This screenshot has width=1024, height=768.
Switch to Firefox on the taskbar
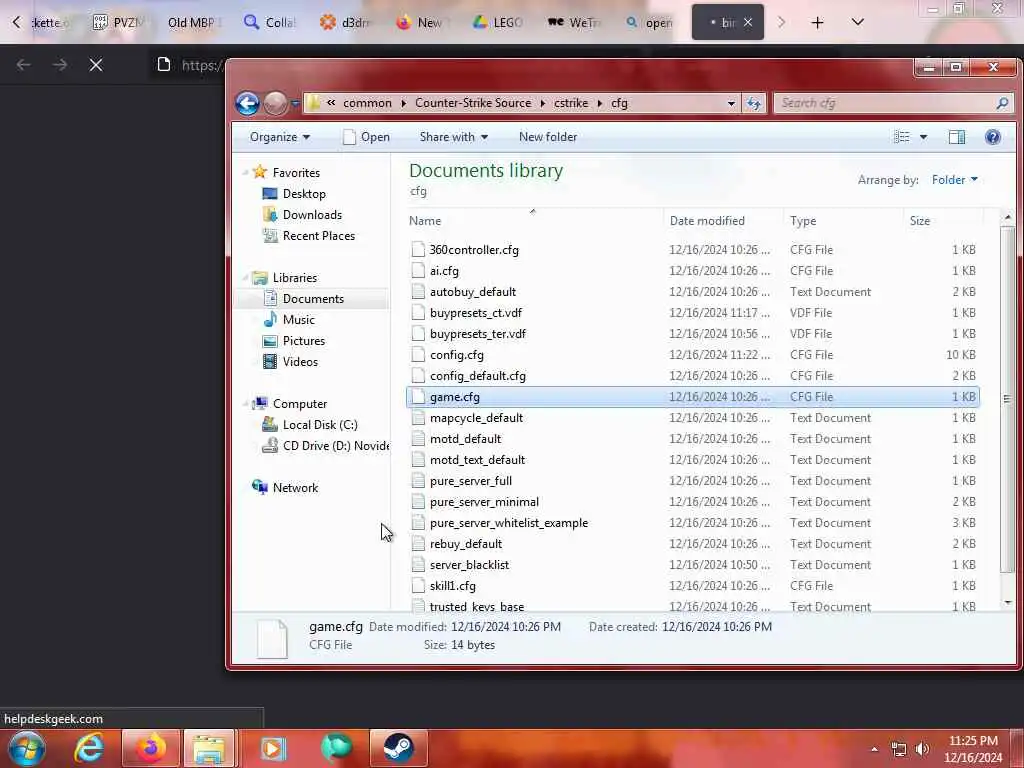(150, 748)
